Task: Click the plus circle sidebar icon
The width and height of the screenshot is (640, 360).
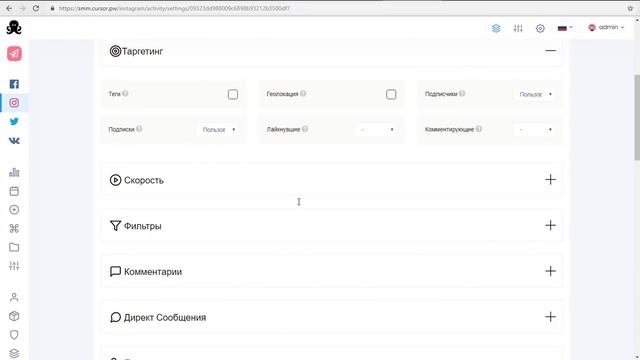Action: [14, 210]
